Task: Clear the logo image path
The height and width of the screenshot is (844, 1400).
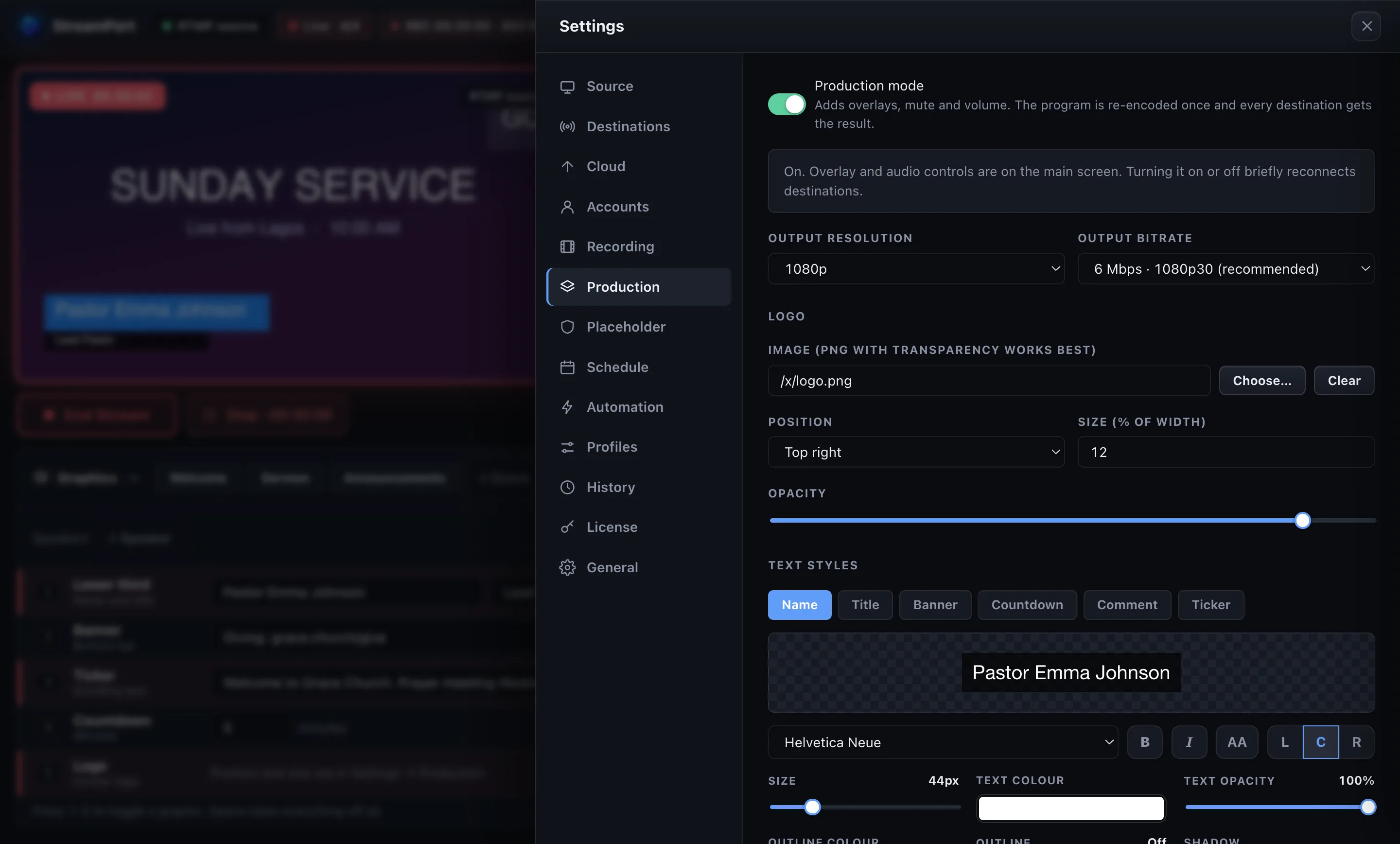Action: pyautogui.click(x=1344, y=381)
